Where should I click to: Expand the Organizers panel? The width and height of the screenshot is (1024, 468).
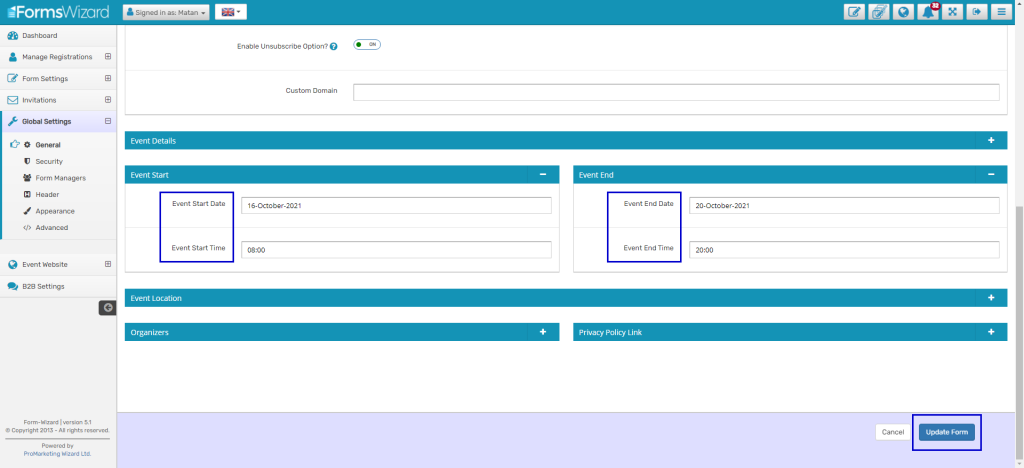coord(542,331)
